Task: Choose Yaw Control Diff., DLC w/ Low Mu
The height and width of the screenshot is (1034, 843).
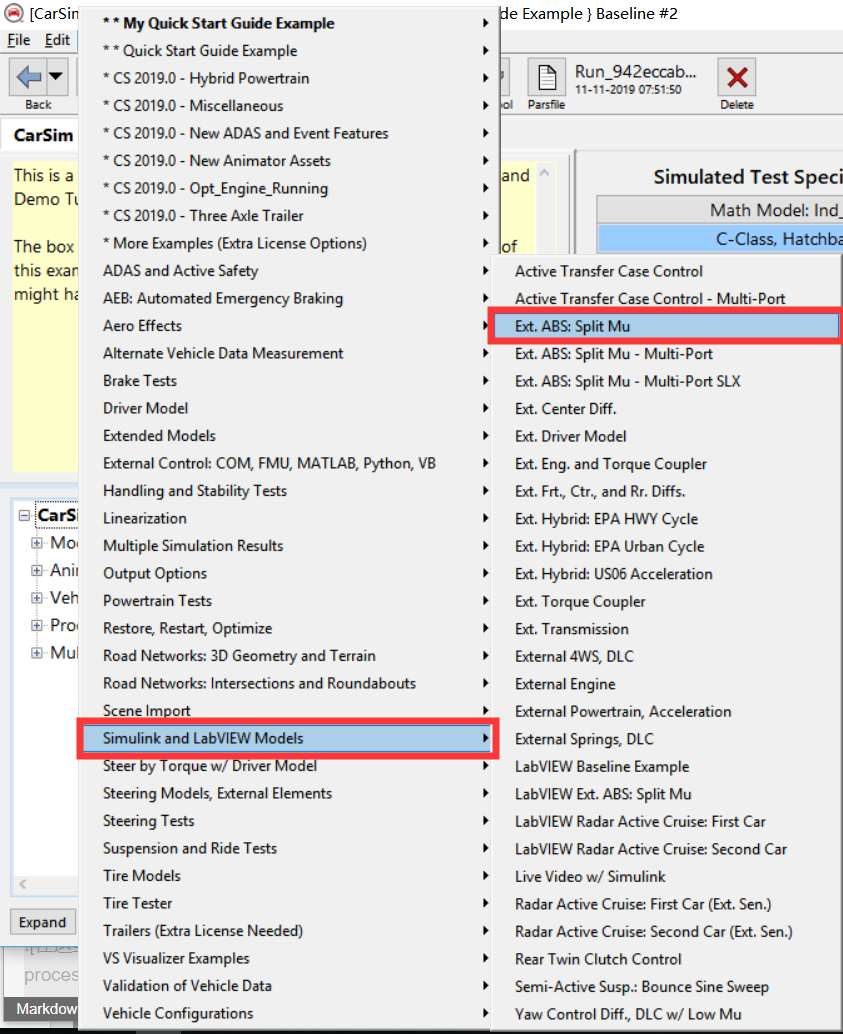Action: [x=668, y=1014]
